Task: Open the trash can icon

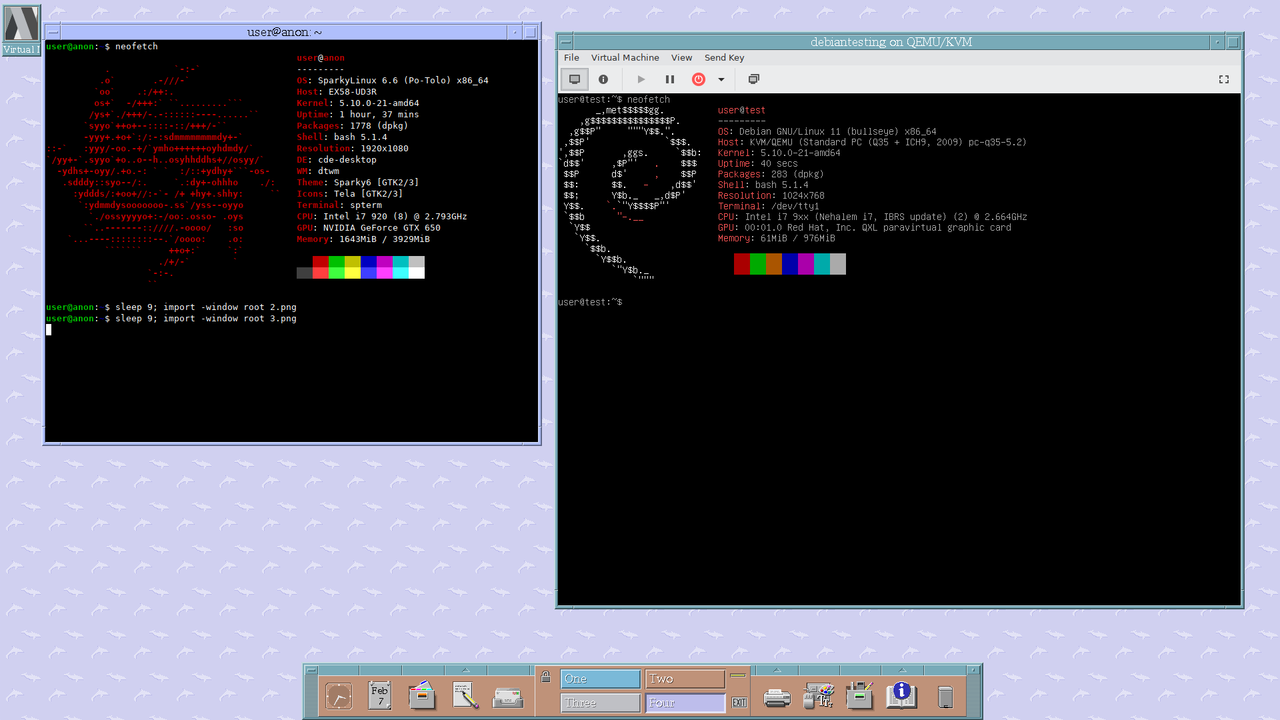Action: pyautogui.click(x=944, y=695)
